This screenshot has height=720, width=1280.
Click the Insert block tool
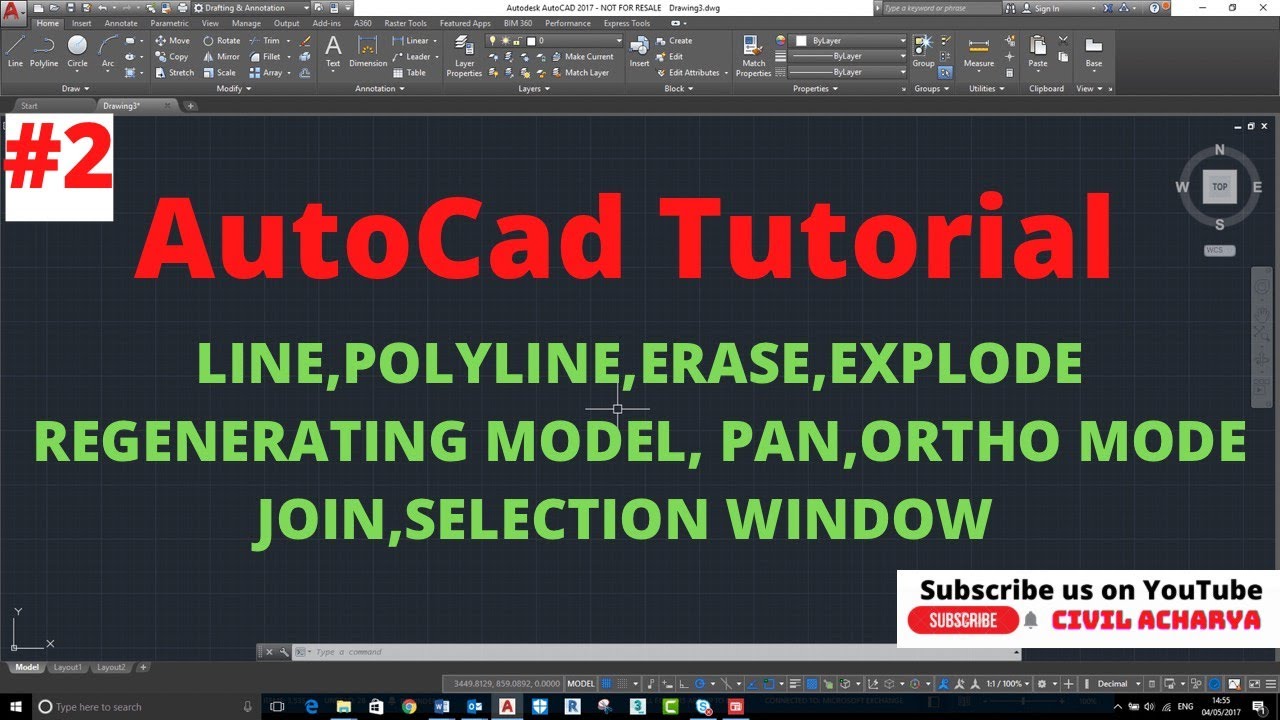click(639, 52)
